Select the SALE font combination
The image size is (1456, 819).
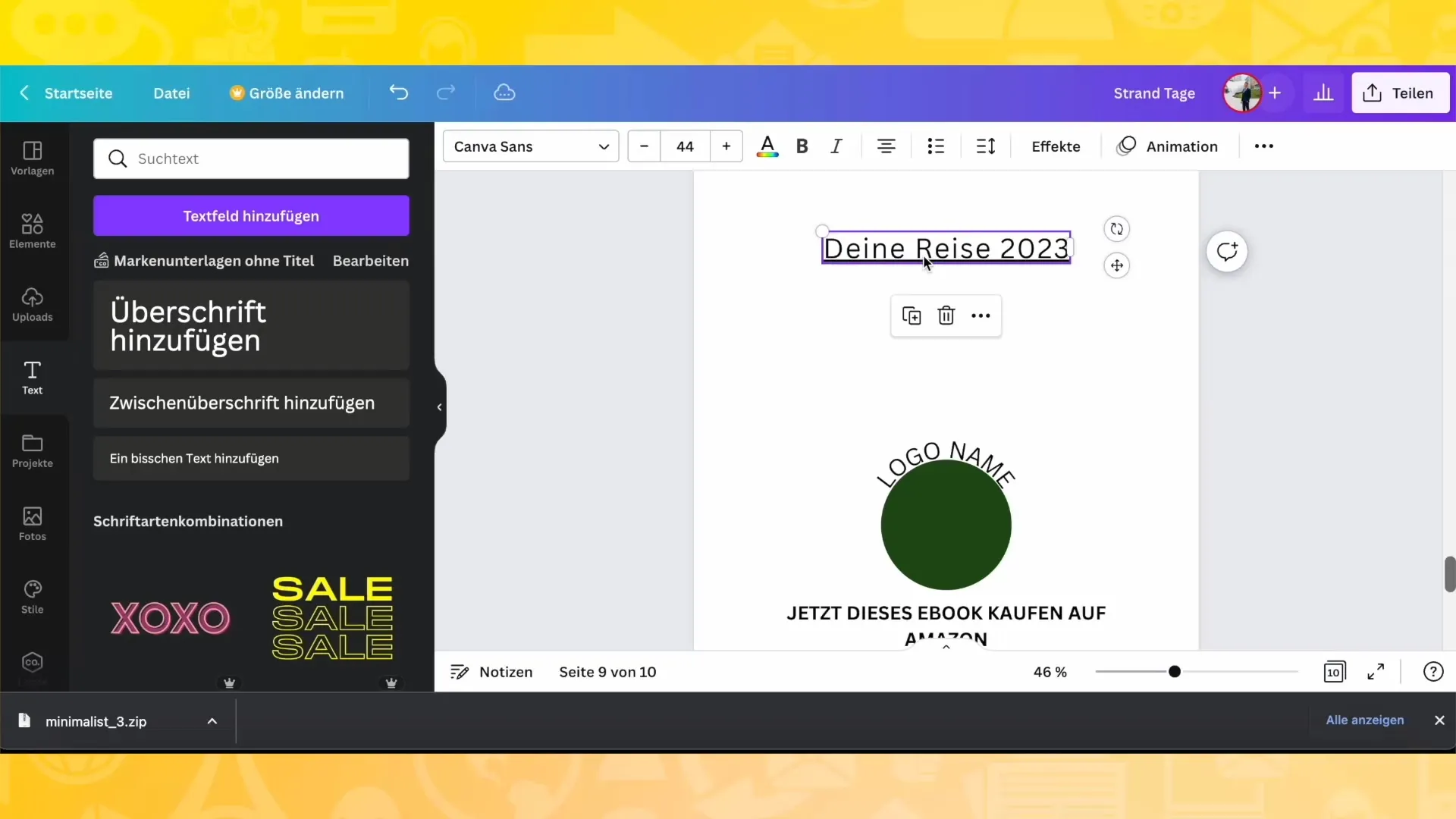[332, 618]
